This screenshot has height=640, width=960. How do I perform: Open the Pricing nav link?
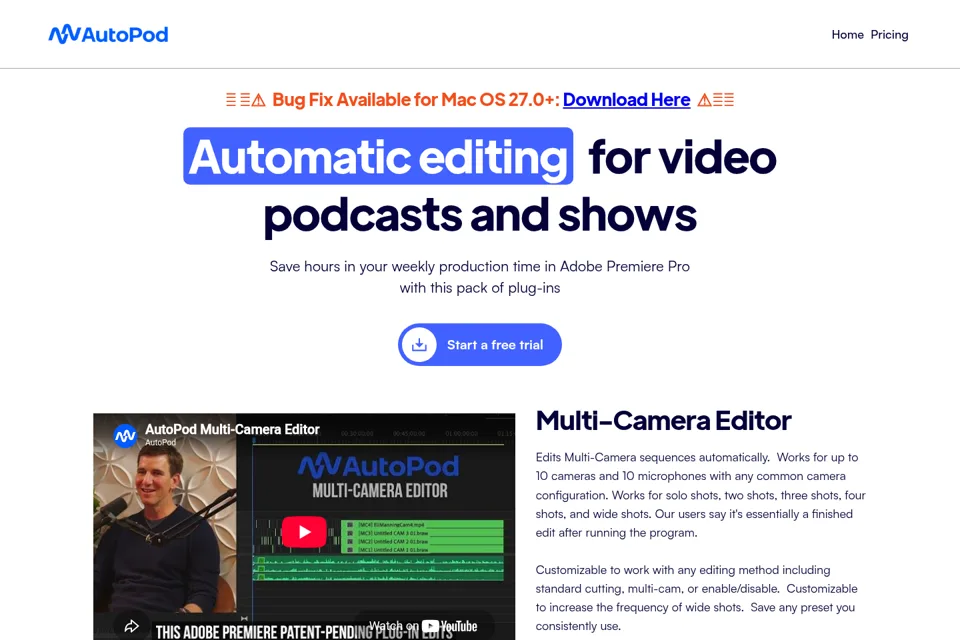(889, 35)
